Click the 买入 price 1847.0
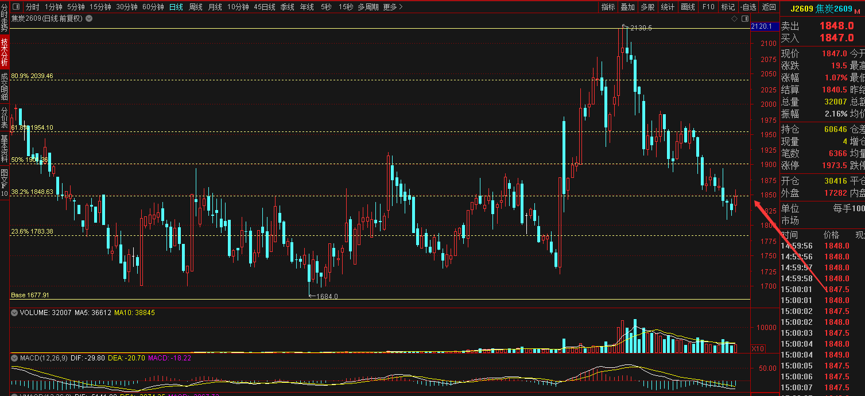Image resolution: width=865 pixels, height=396 pixels. [x=837, y=38]
